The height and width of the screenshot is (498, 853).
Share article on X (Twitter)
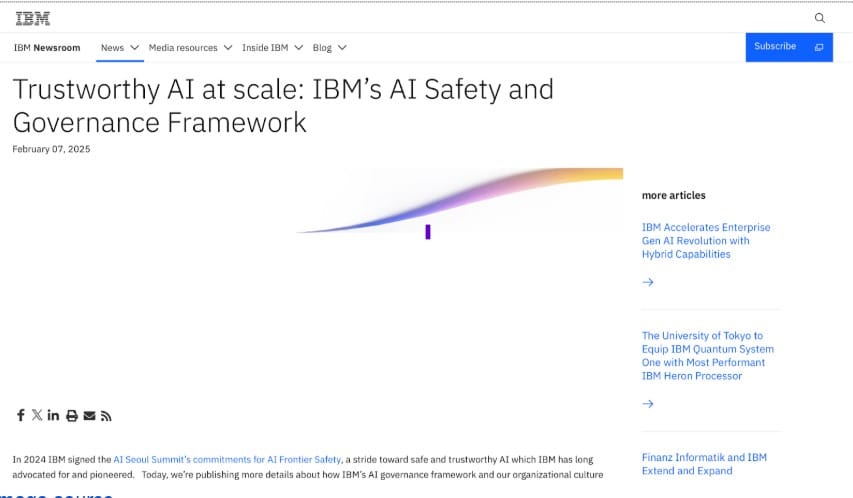[37, 415]
